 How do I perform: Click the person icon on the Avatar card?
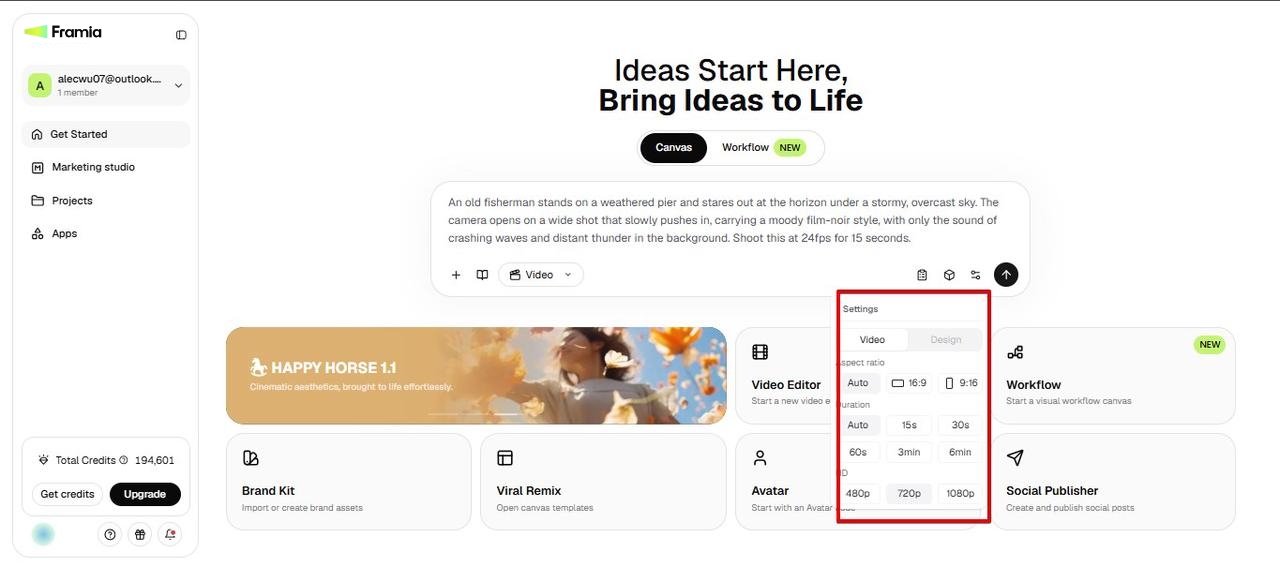point(760,458)
